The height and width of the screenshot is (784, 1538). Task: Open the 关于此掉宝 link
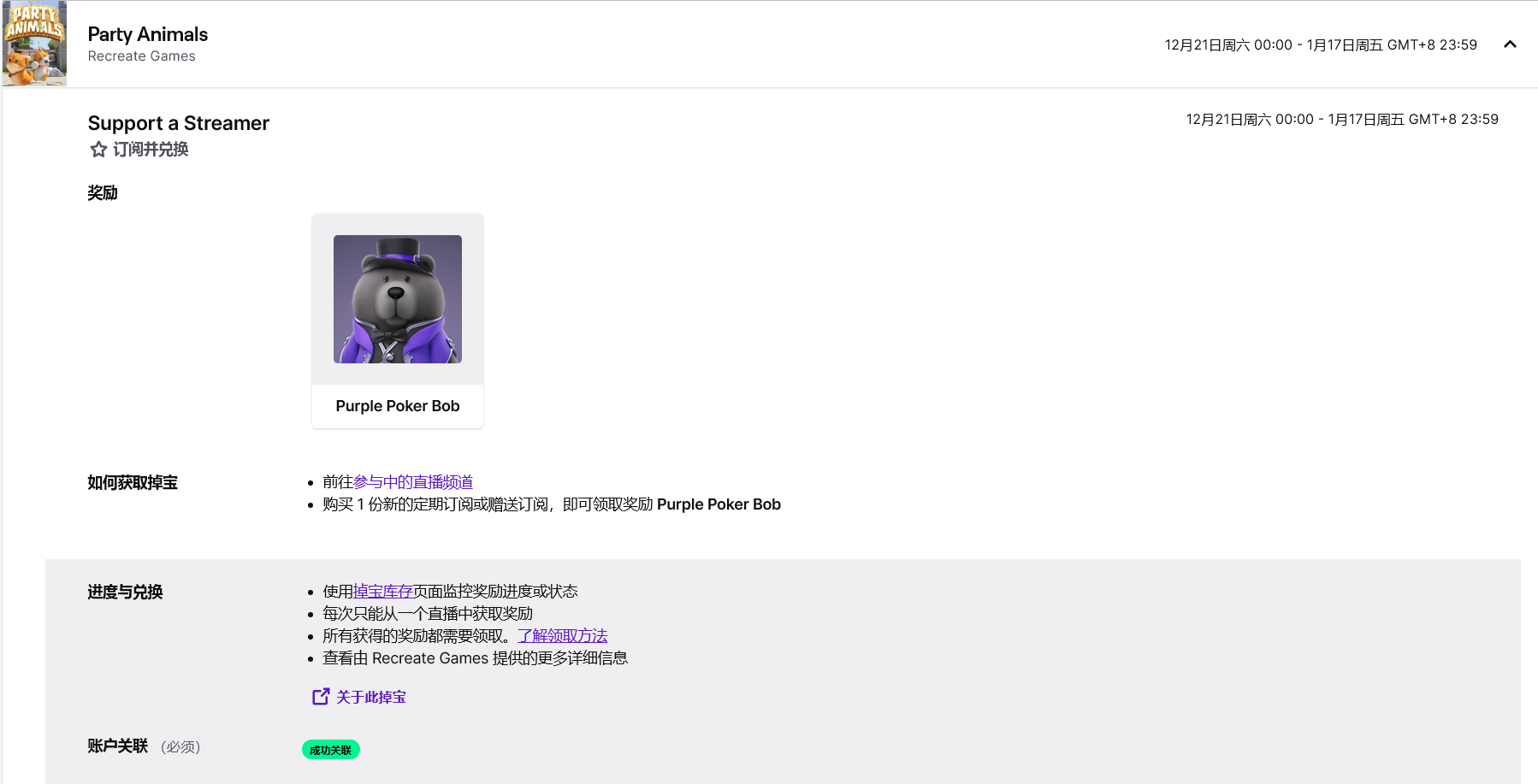click(x=371, y=698)
